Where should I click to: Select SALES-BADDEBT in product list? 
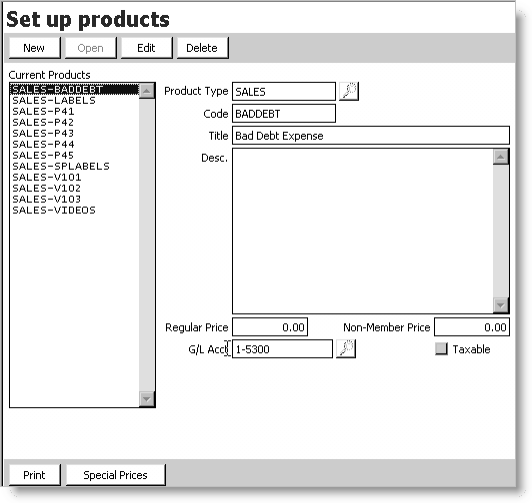[74, 90]
